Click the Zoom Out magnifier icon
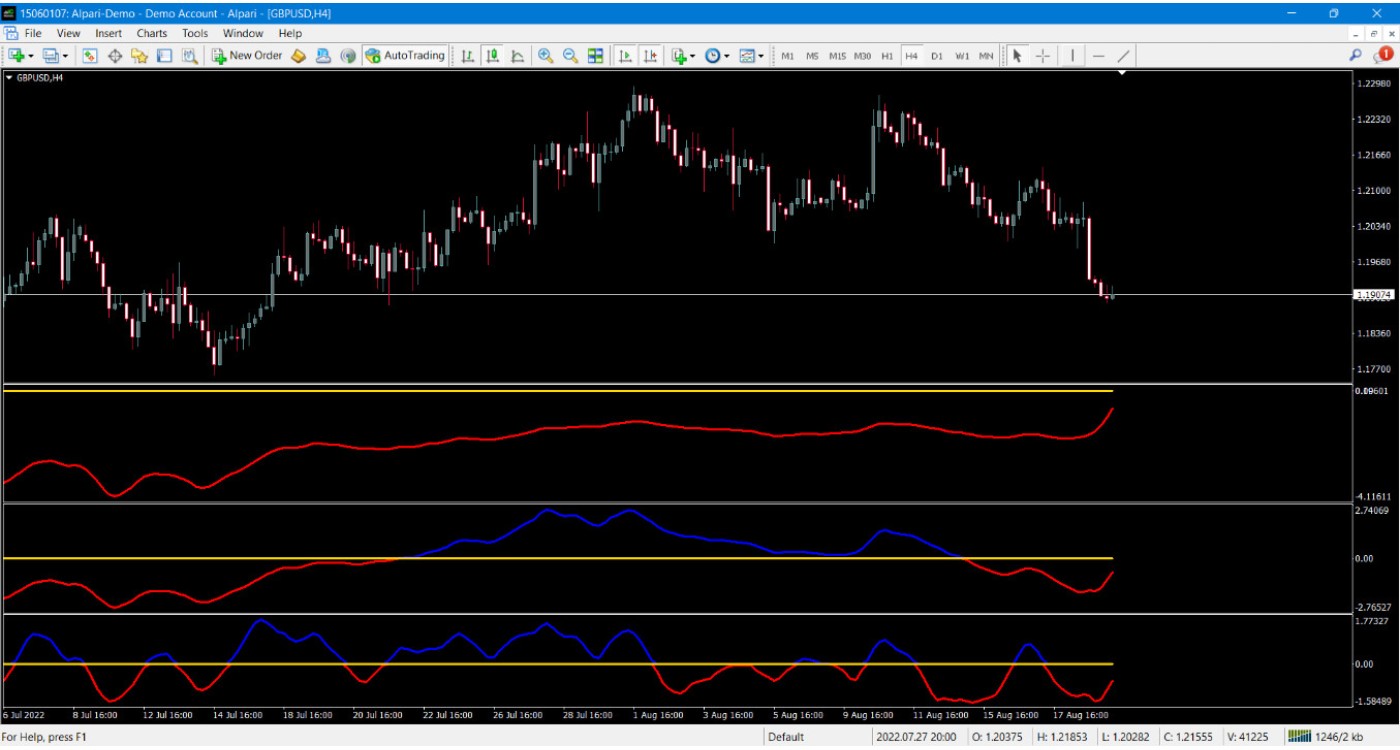 pos(570,56)
